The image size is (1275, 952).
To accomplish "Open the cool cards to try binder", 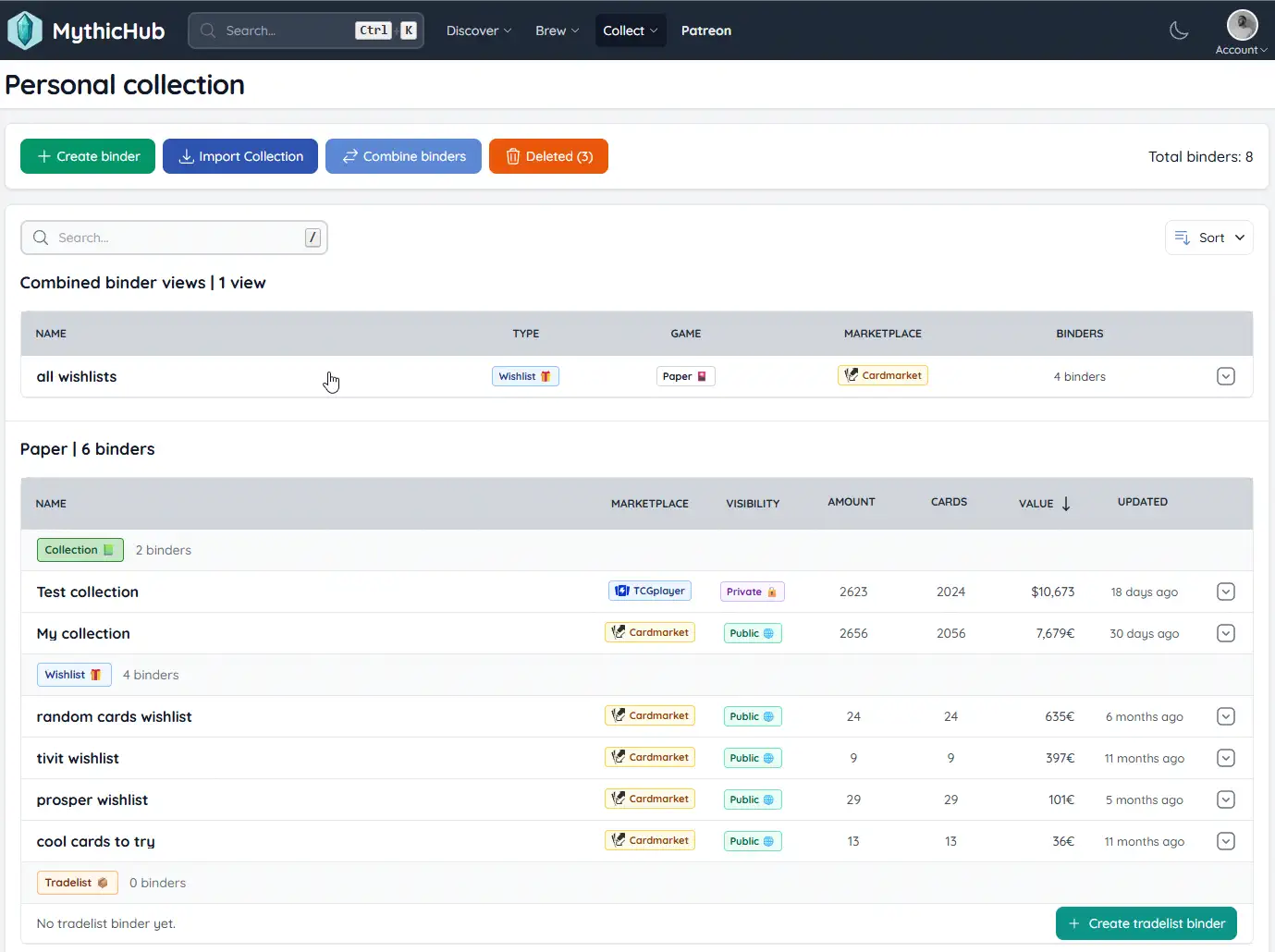I will [96, 842].
